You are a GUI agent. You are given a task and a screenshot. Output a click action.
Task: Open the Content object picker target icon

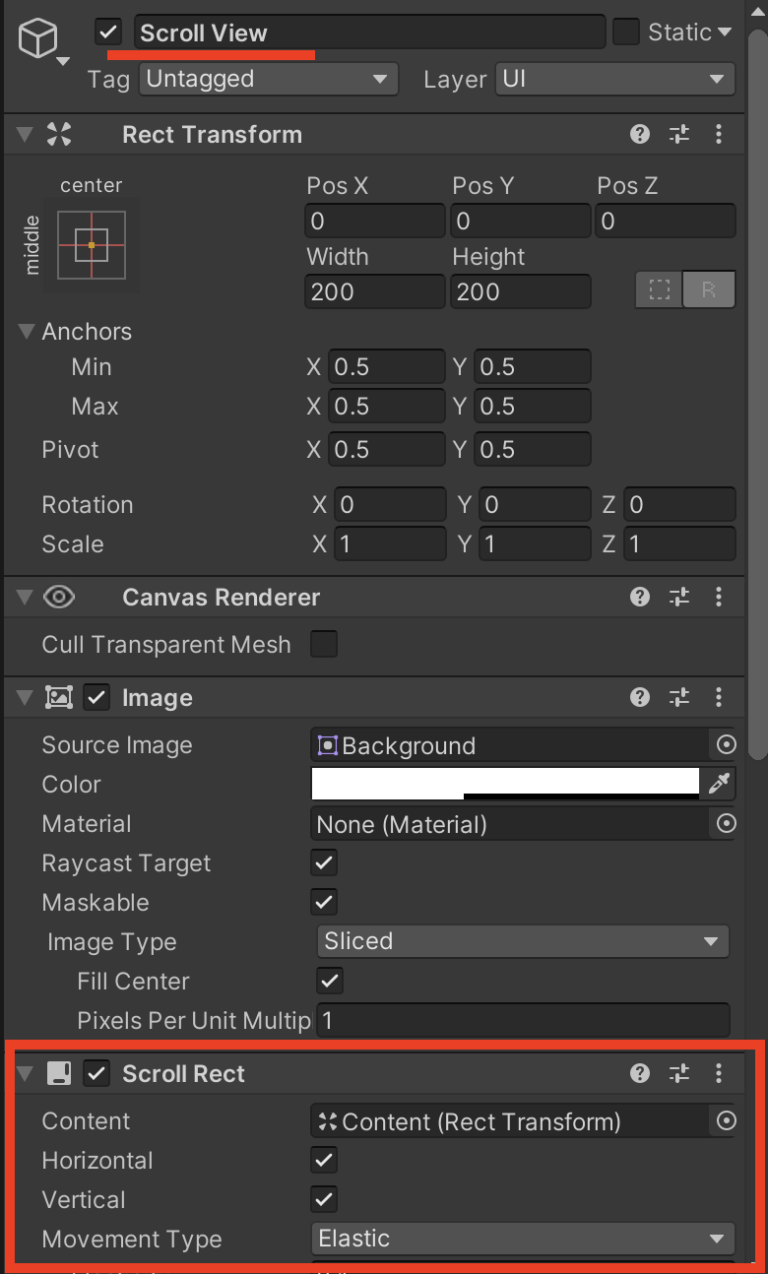click(x=726, y=1121)
